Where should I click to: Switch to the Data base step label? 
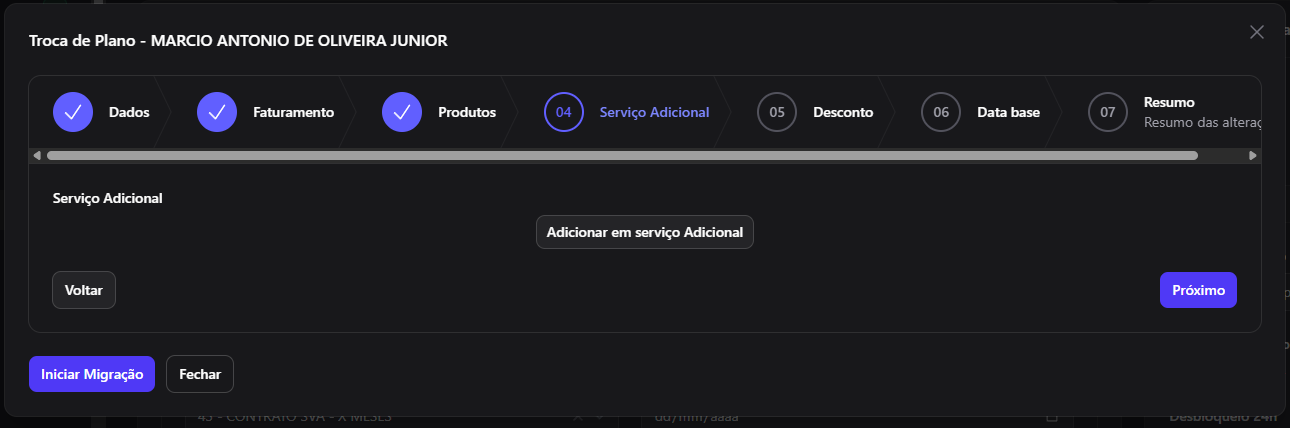click(1008, 112)
